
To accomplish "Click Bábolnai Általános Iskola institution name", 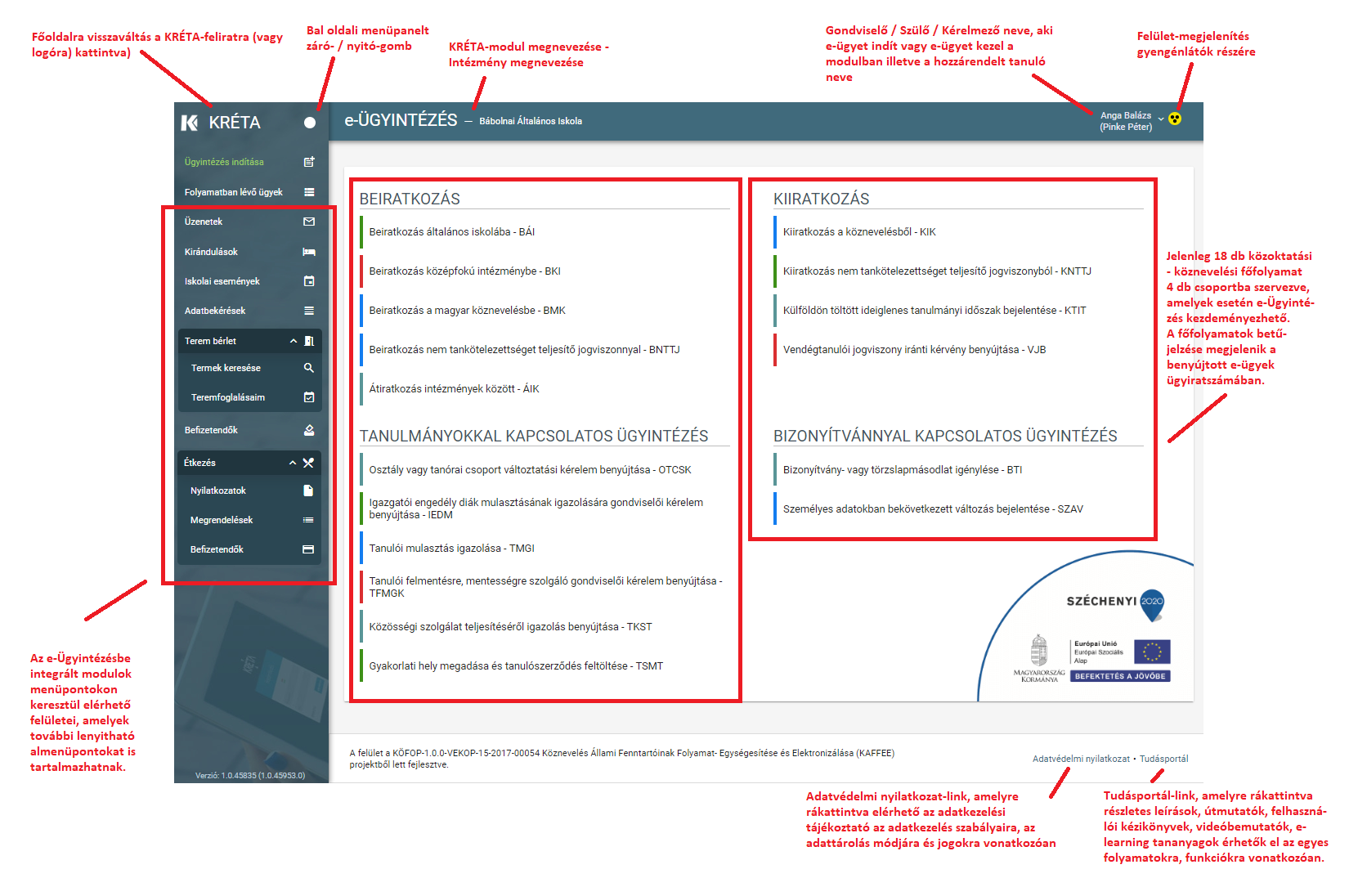I will click(531, 121).
